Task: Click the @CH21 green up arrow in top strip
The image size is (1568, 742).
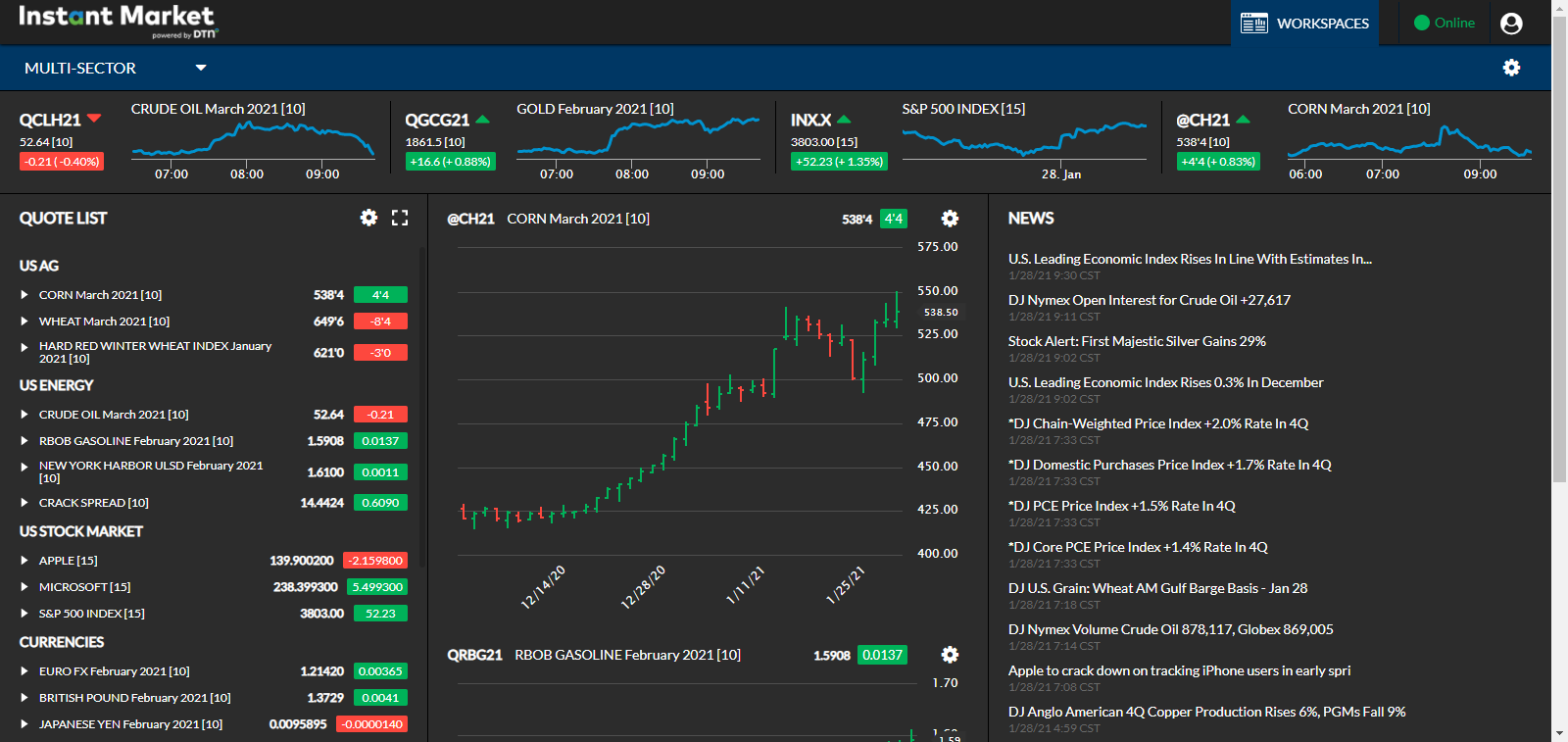Action: [x=1243, y=119]
